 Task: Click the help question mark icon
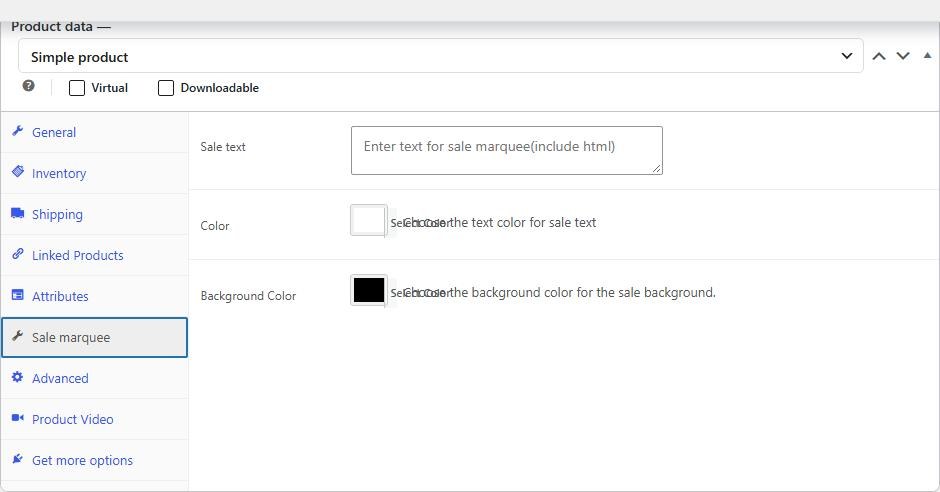(28, 86)
